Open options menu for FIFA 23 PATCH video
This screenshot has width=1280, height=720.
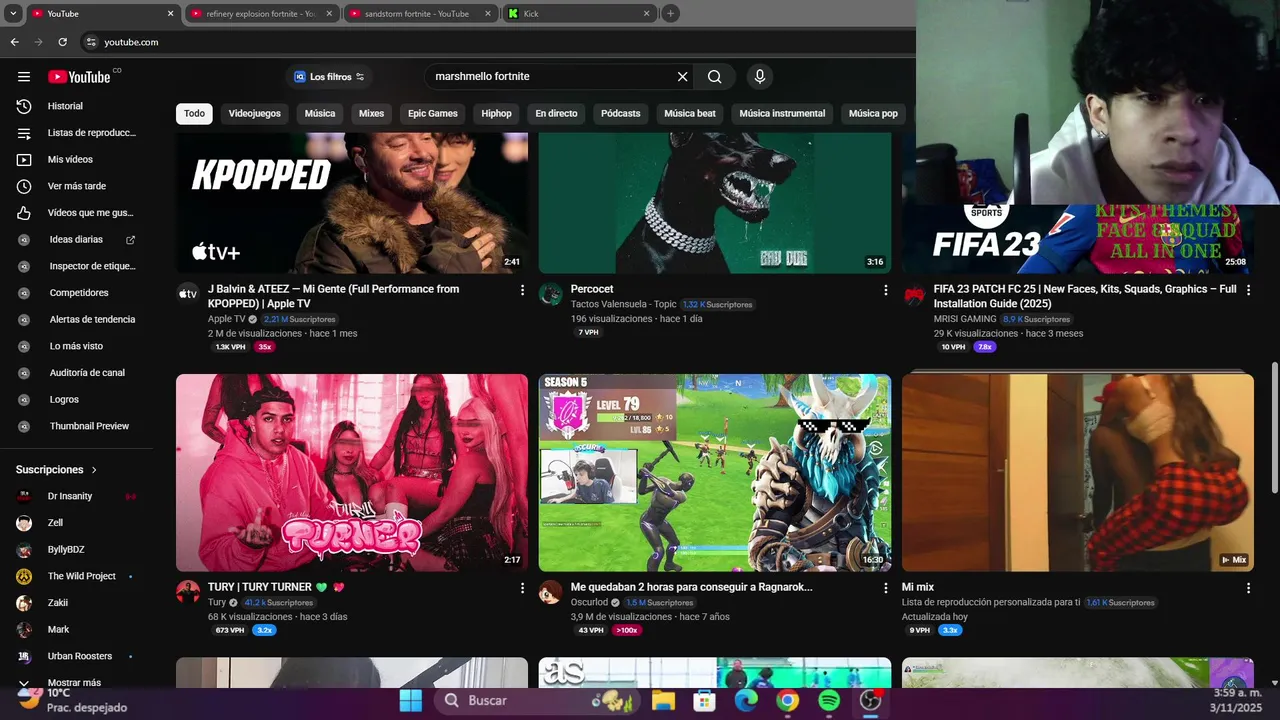pyautogui.click(x=1248, y=290)
